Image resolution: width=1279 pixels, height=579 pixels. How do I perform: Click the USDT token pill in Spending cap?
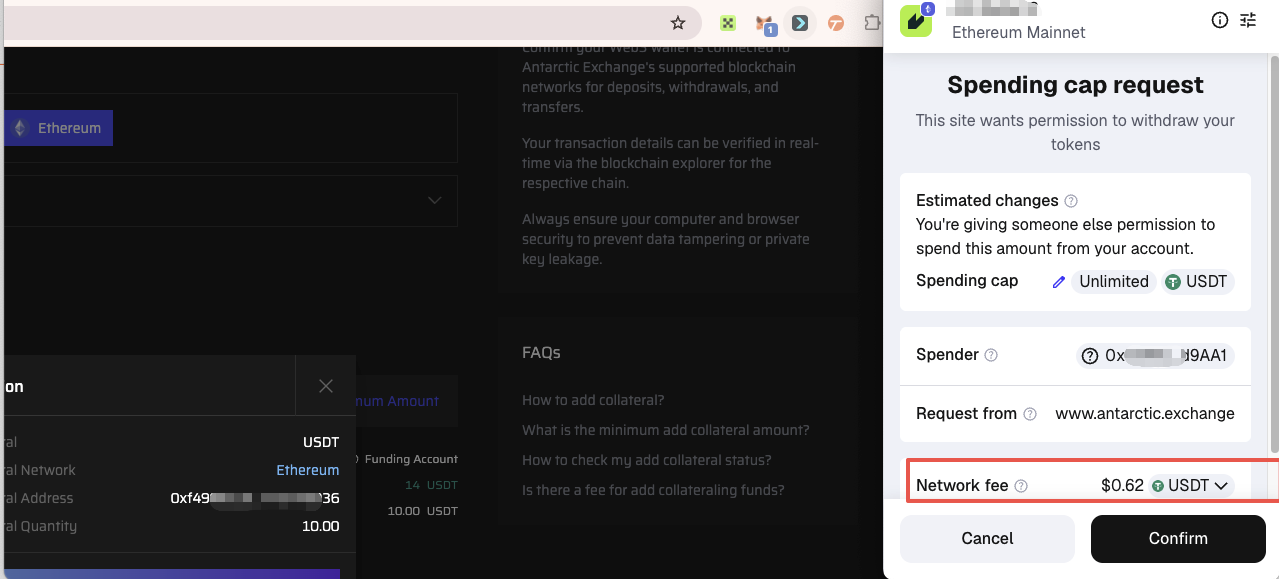pos(1197,282)
